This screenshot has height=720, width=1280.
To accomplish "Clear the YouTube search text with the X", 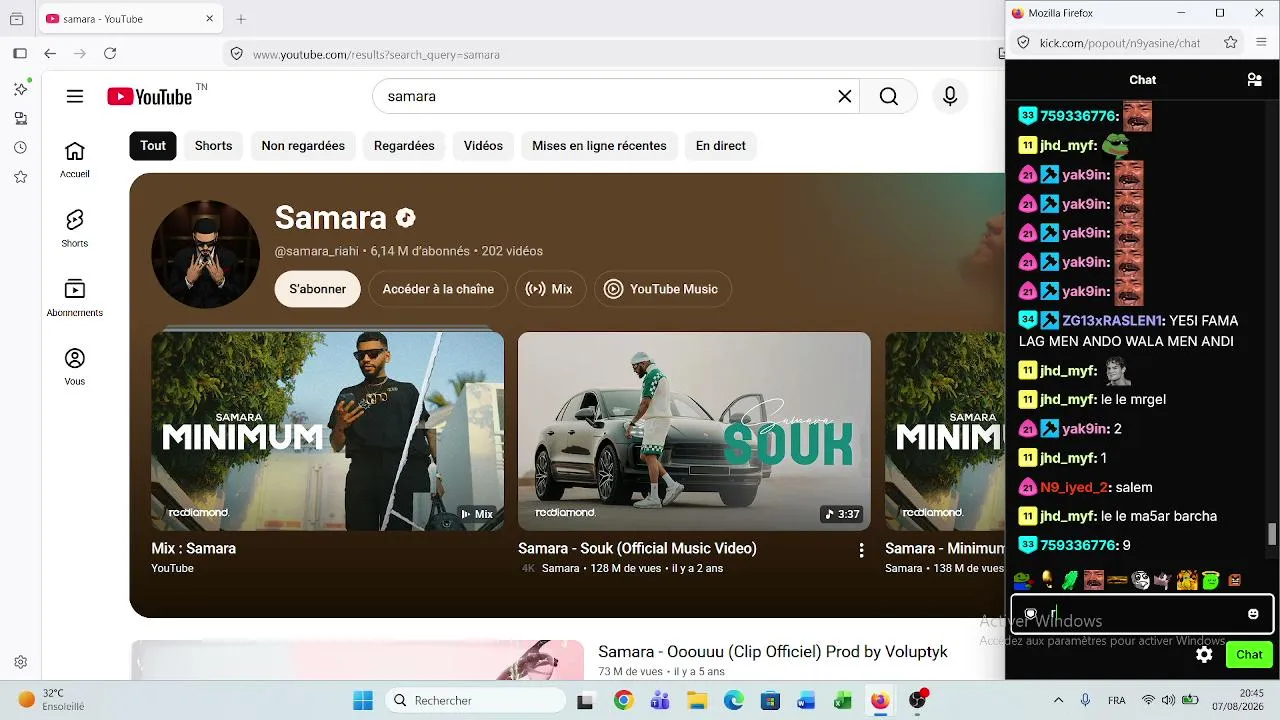I will [845, 96].
